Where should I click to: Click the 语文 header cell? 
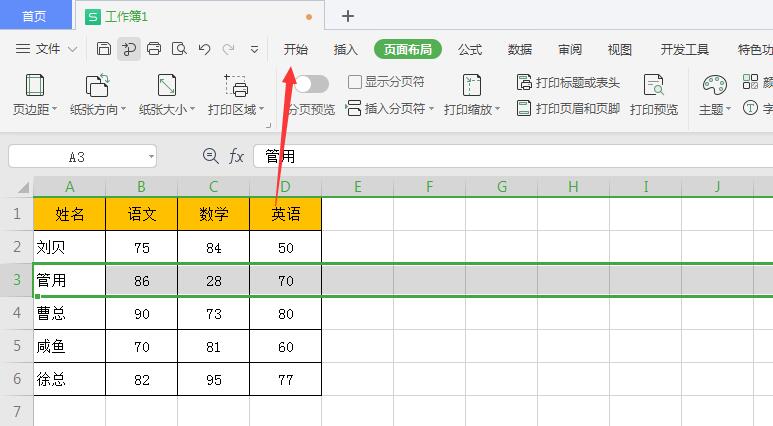pos(141,214)
